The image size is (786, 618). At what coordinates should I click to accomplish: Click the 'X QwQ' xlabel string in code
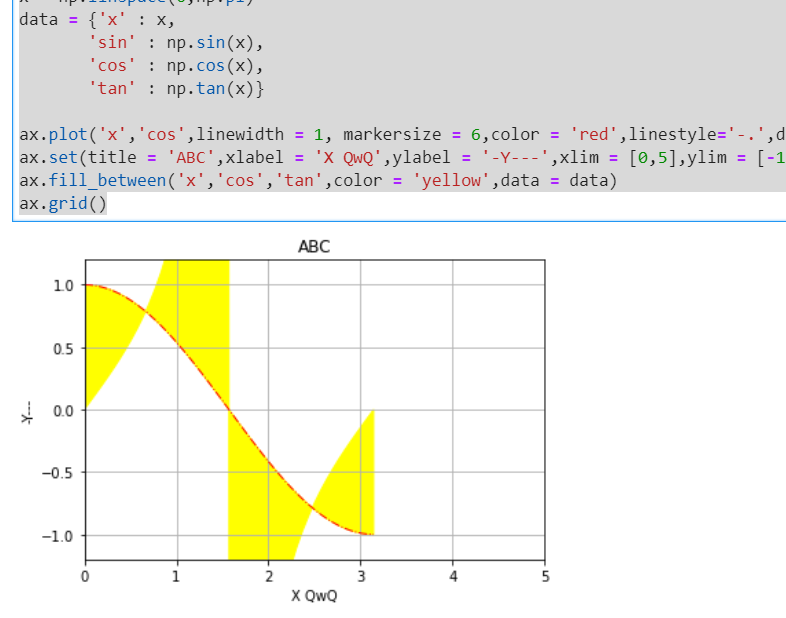[348, 158]
